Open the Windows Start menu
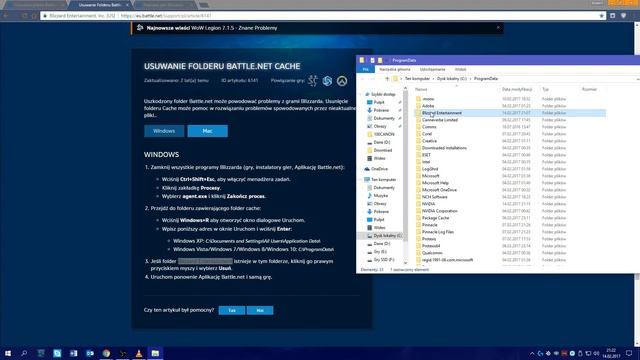 pos(8,353)
